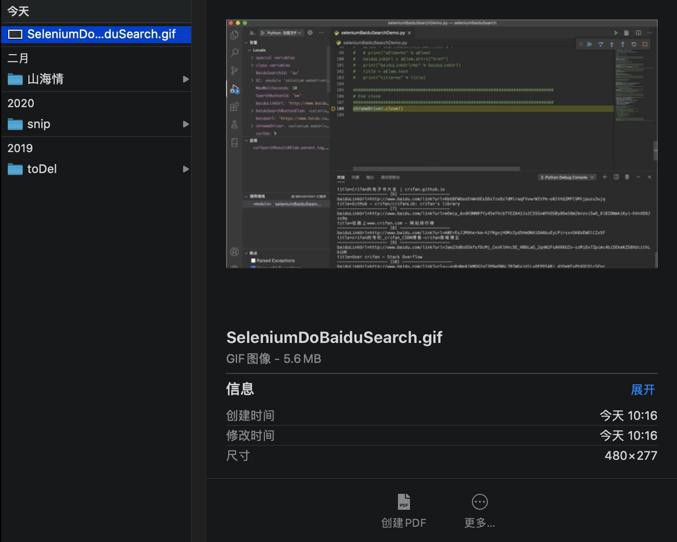This screenshot has height=542, width=677.
Task: Click the SeleniumDoBaiduSearch.gif title in preview pane
Action: (x=334, y=337)
